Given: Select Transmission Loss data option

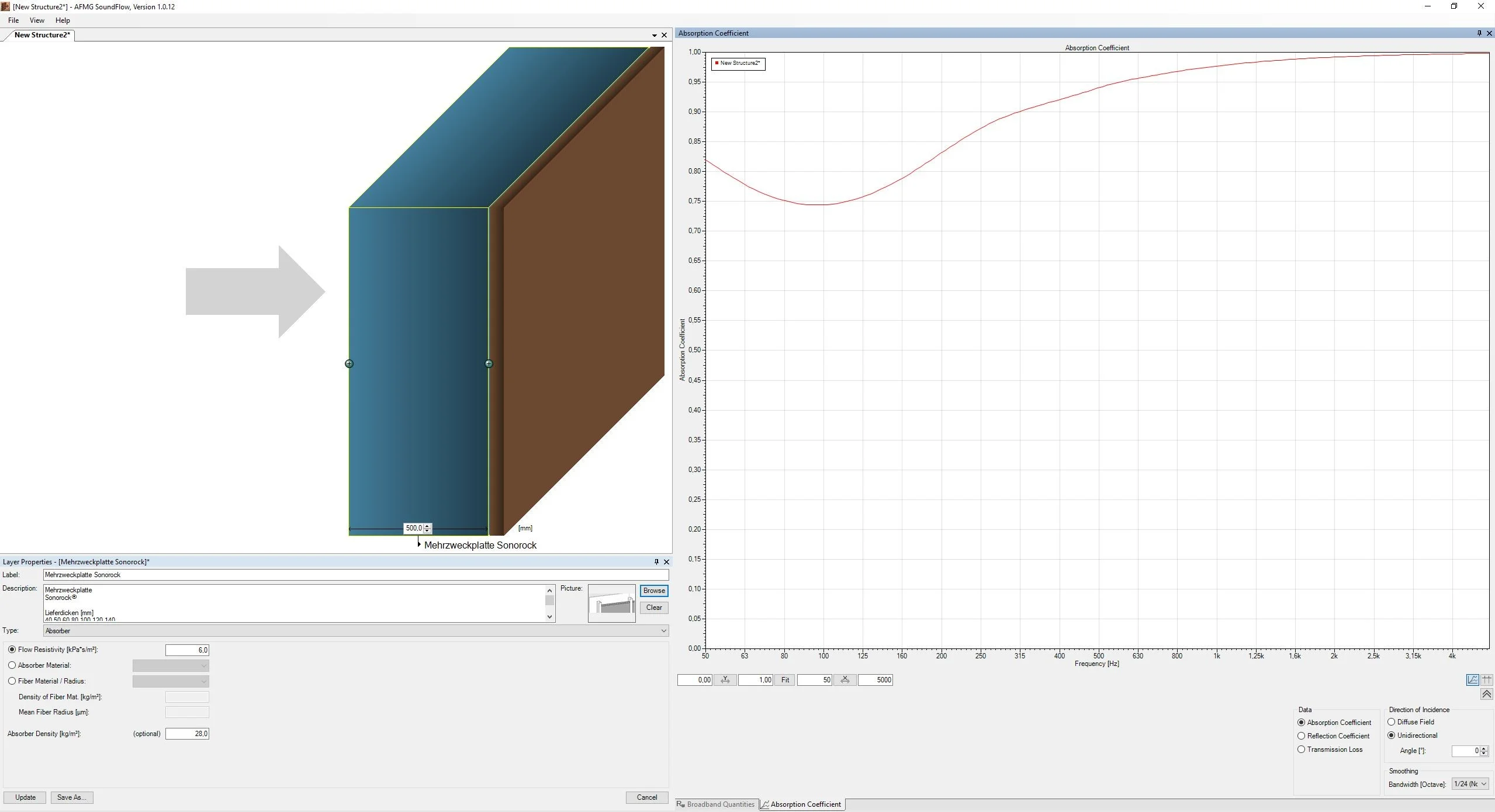Looking at the screenshot, I should point(1301,749).
